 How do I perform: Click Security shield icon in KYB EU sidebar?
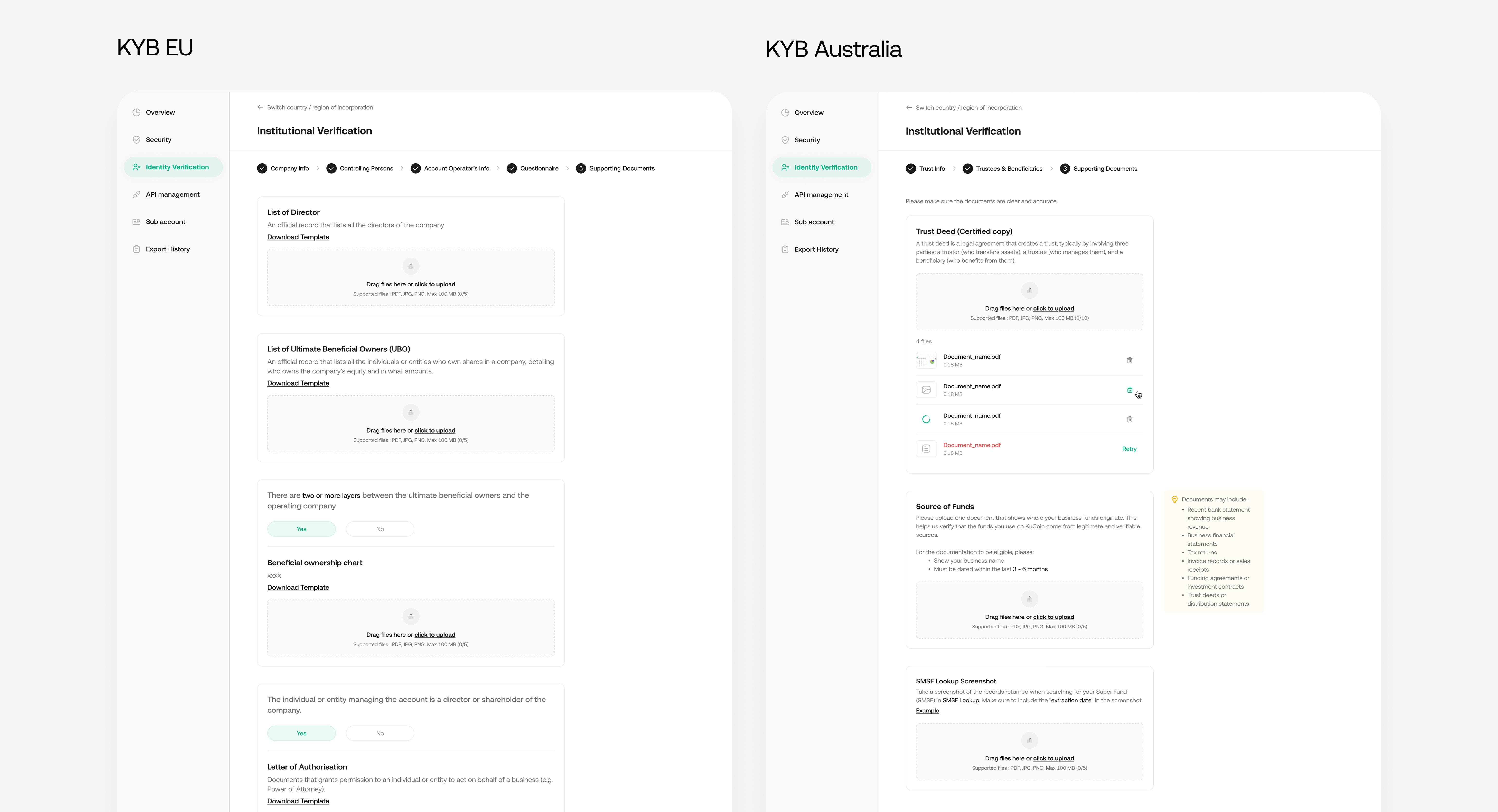point(136,140)
